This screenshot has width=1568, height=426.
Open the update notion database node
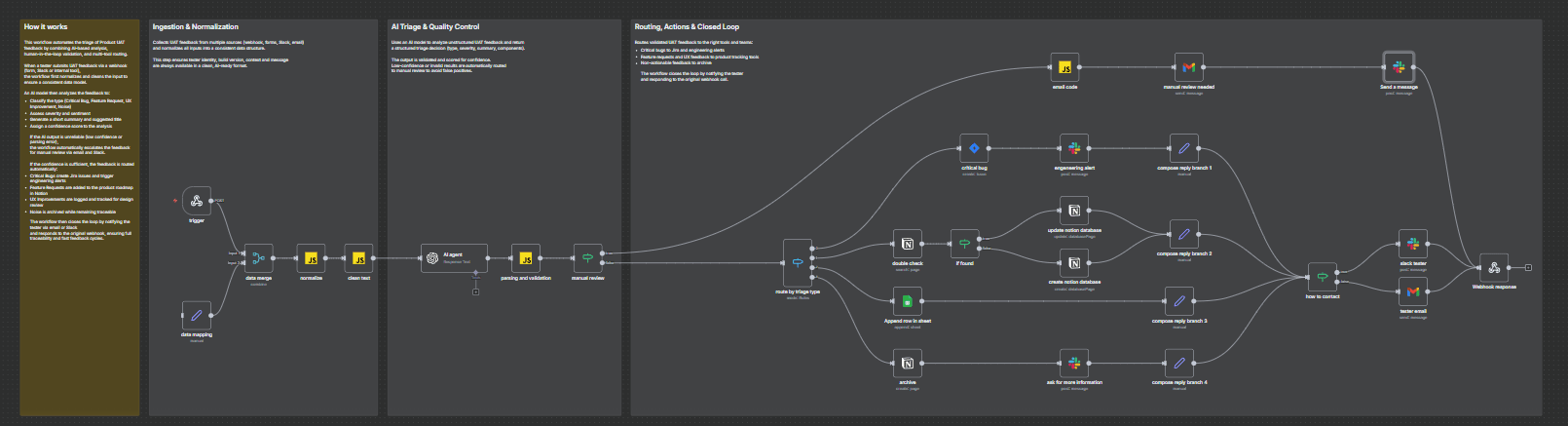(x=1074, y=211)
